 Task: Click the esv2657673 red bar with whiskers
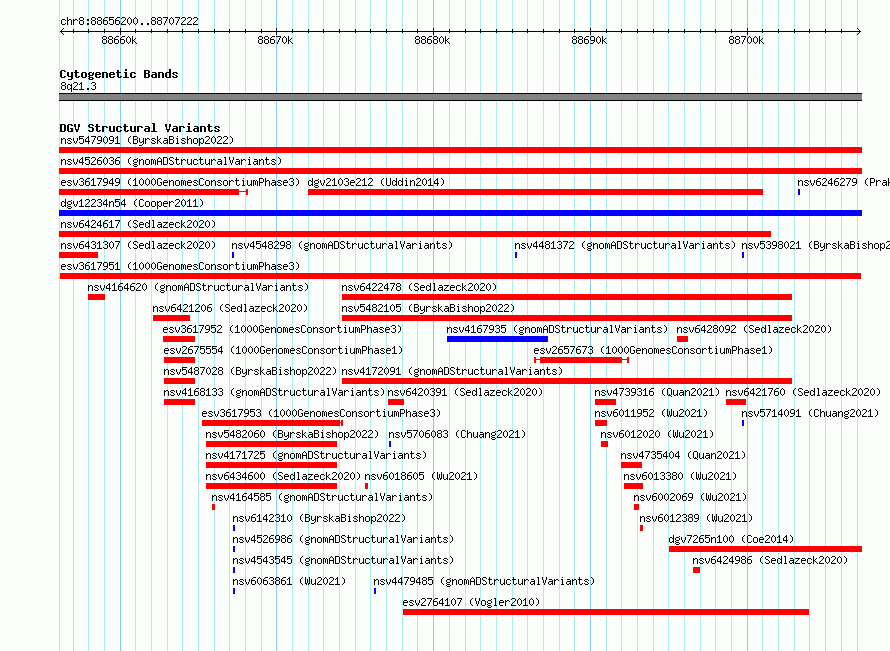point(581,360)
